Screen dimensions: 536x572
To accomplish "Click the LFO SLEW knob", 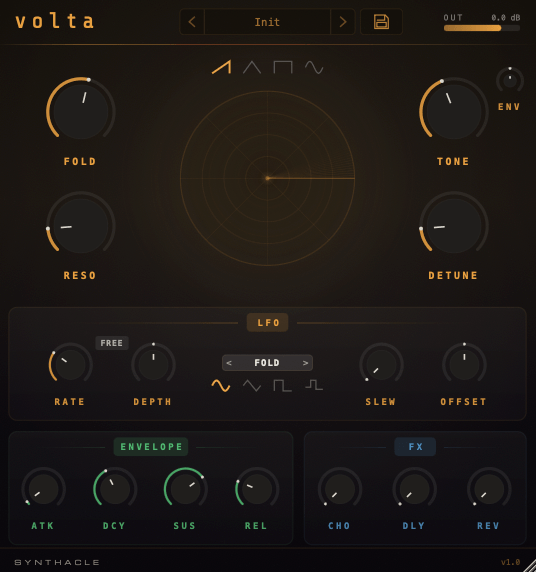I will [x=381, y=364].
